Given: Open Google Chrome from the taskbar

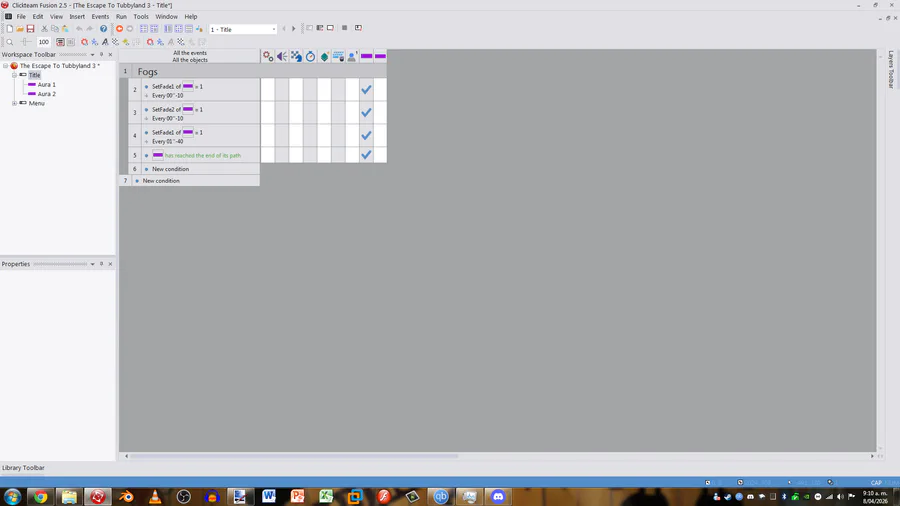Looking at the screenshot, I should coord(40,496).
